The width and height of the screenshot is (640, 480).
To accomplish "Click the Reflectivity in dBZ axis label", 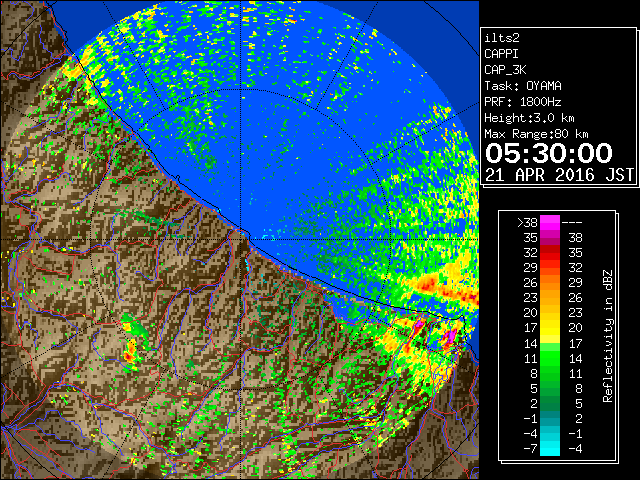I will pyautogui.click(x=608, y=336).
